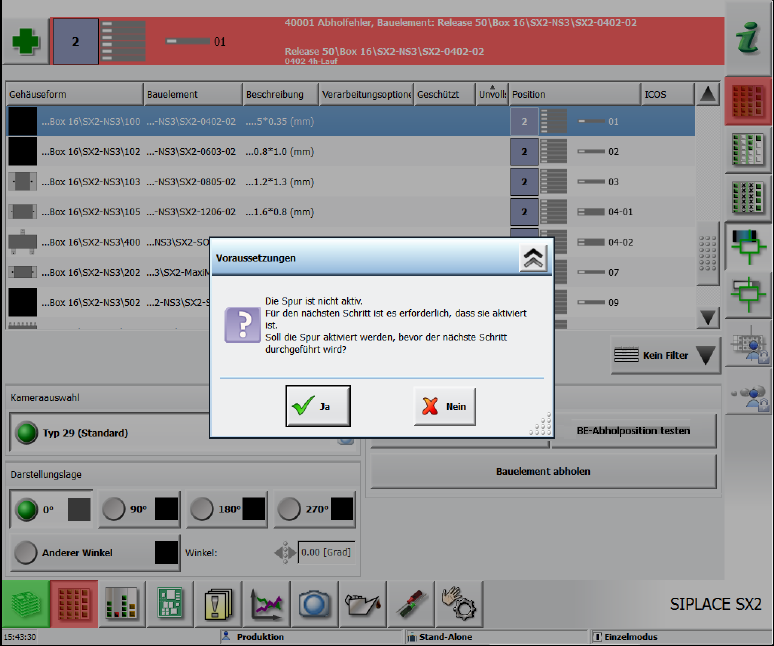Click the Position column header
Viewport: 774px width, 646px height.
coord(575,94)
